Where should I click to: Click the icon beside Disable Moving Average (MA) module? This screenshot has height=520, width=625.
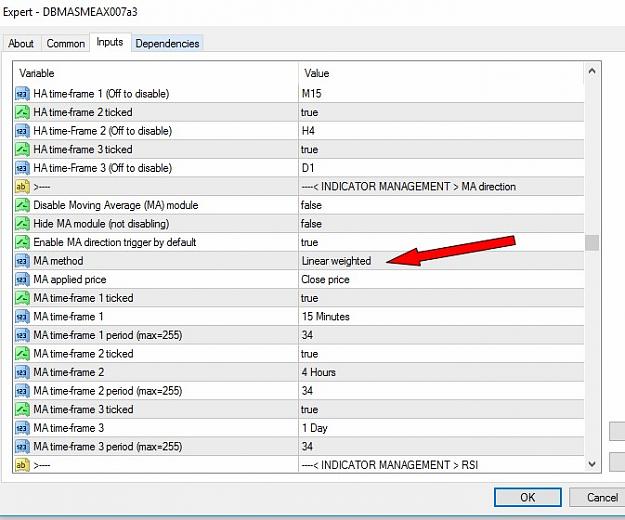click(22, 205)
